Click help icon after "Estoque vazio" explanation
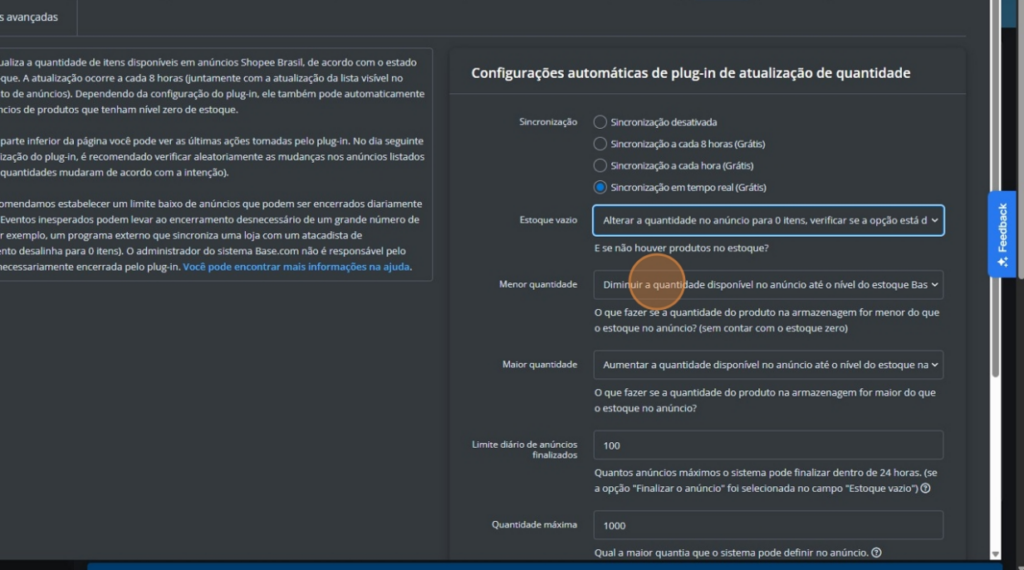This screenshot has height=570, width=1024. pyautogui.click(x=925, y=489)
